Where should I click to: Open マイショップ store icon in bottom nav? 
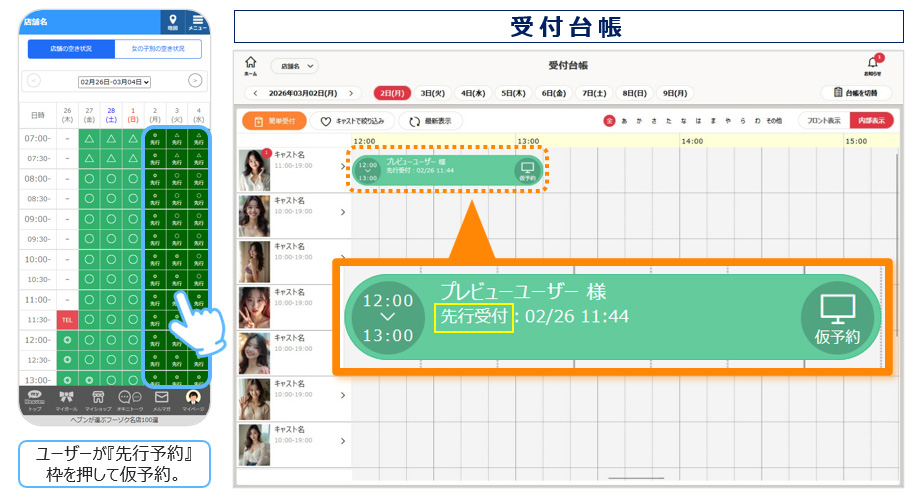pyautogui.click(x=99, y=399)
